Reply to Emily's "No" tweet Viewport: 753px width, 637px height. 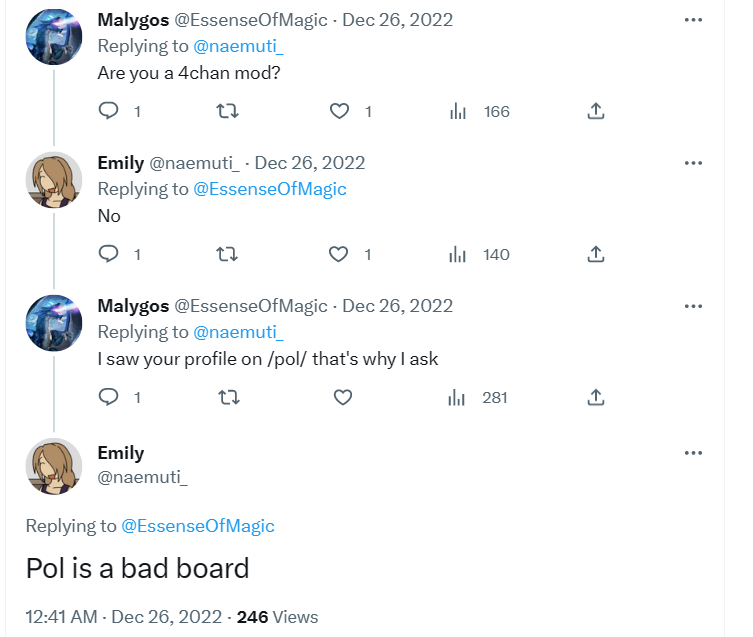(x=109, y=255)
